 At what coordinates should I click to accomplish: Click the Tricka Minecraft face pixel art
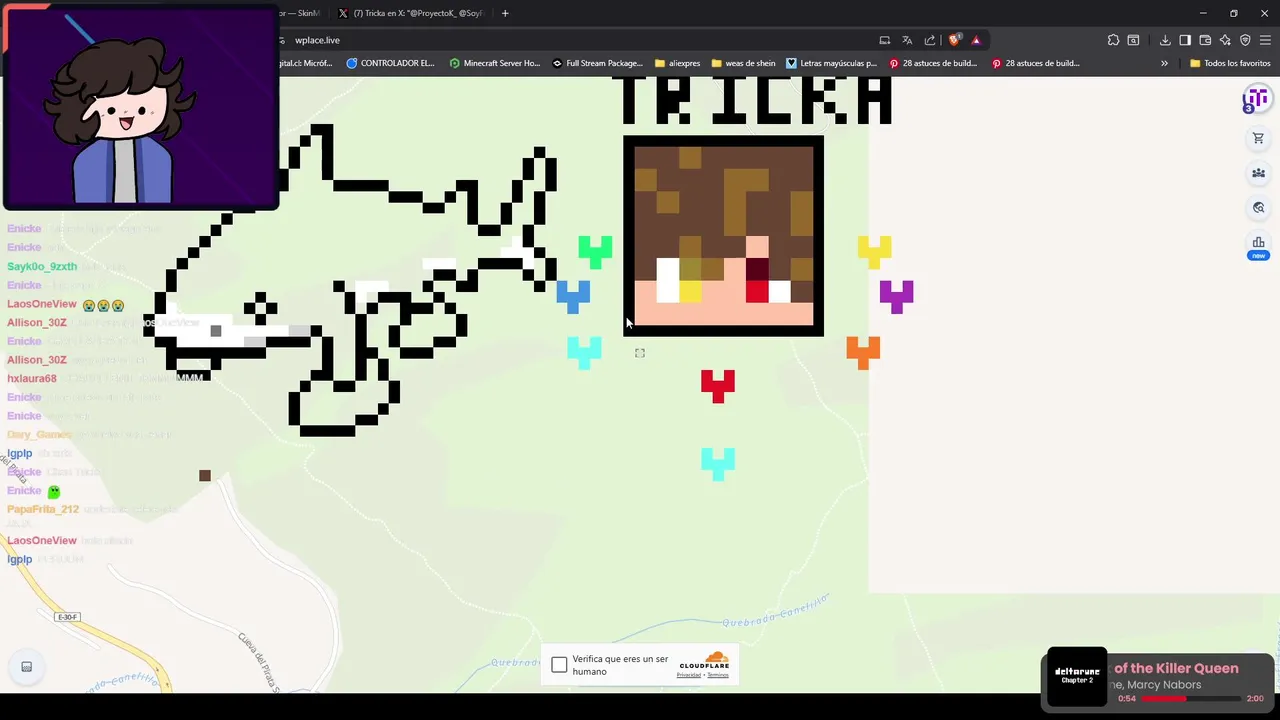[723, 236]
